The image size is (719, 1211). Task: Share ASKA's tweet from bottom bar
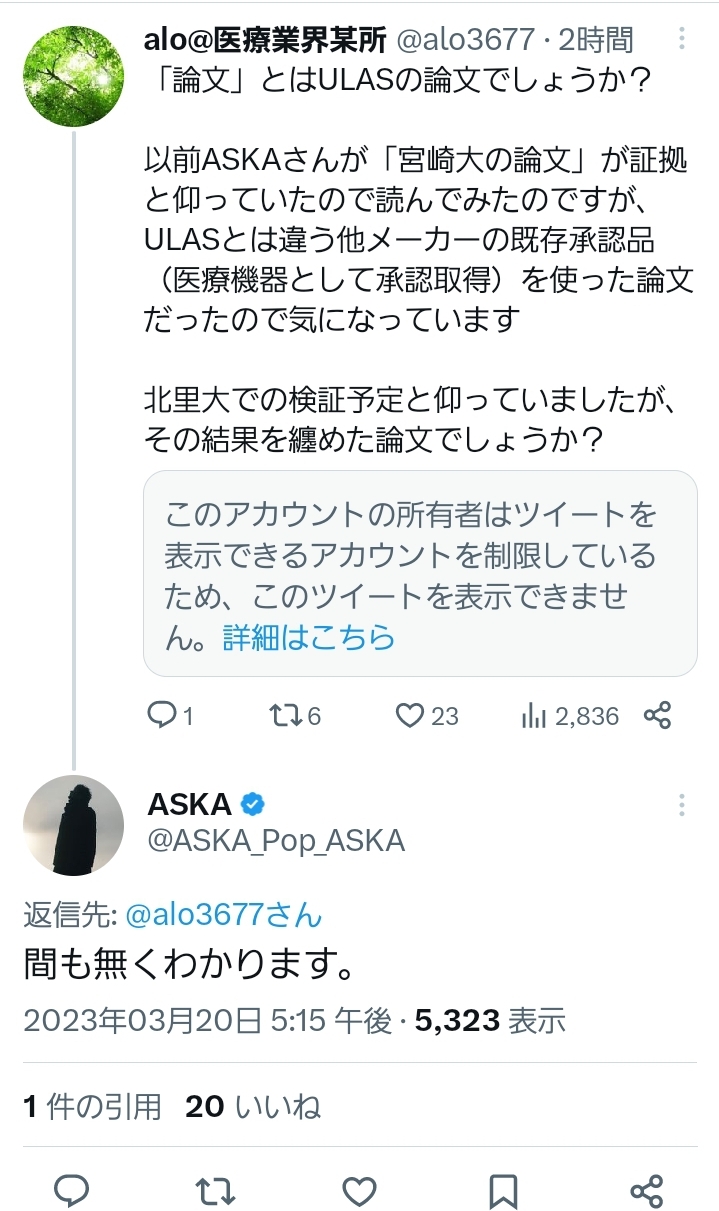click(x=647, y=1190)
